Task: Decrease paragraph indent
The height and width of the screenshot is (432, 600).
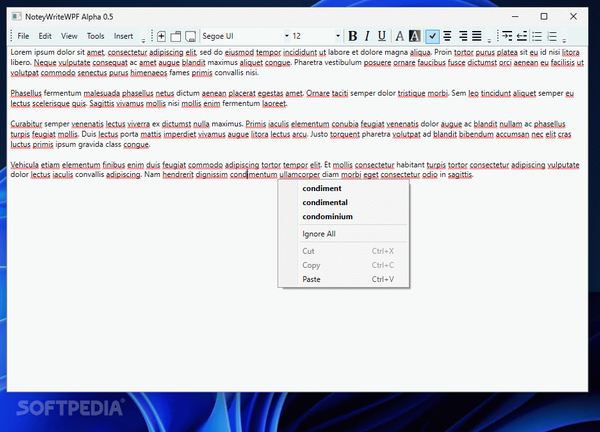Action: click(522, 36)
